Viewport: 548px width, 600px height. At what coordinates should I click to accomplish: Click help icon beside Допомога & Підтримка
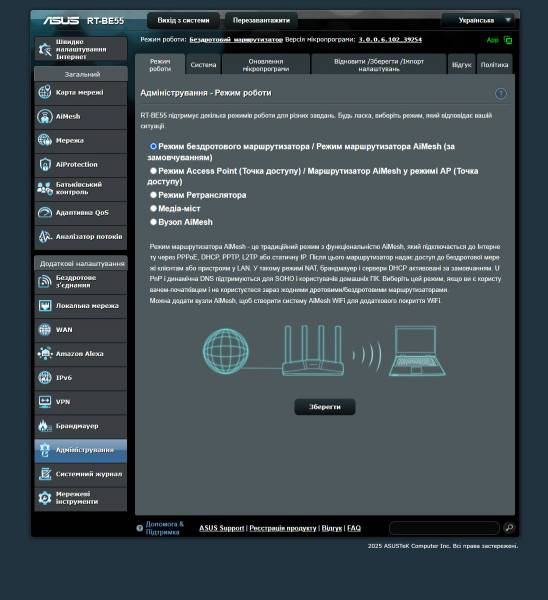[x=140, y=528]
